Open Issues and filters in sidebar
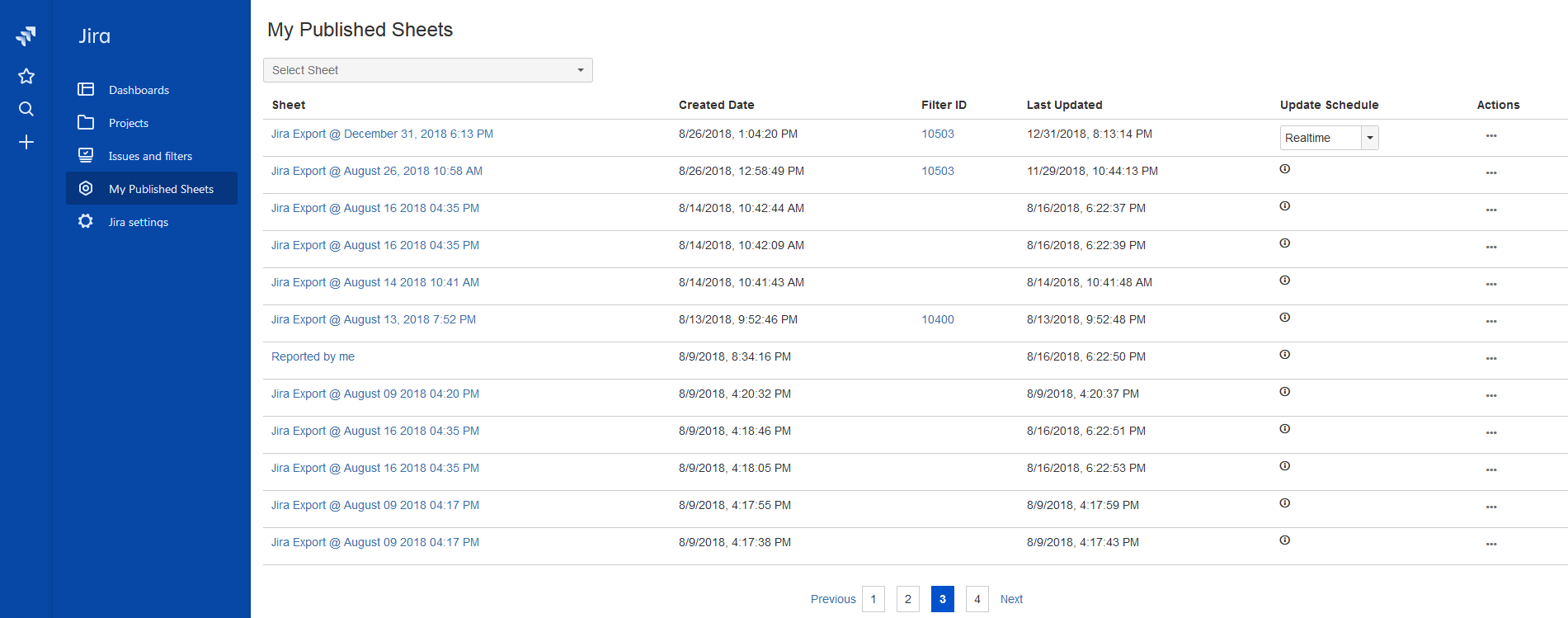The image size is (1568, 618). click(150, 156)
